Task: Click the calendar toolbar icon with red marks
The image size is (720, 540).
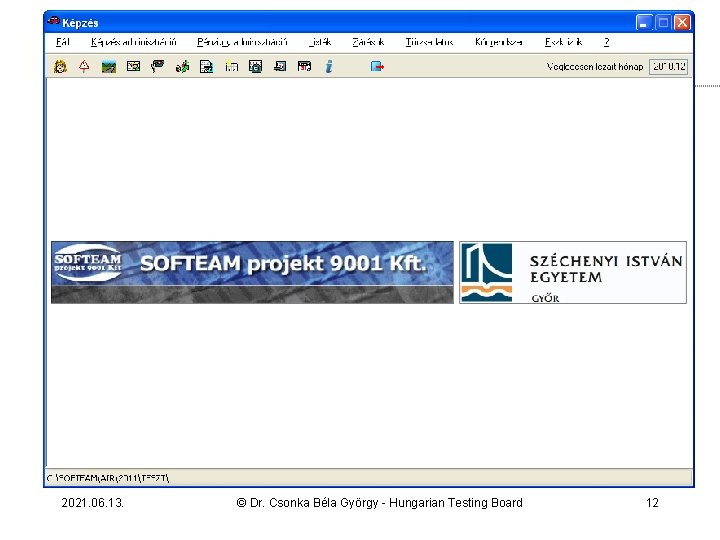Action: pos(304,67)
